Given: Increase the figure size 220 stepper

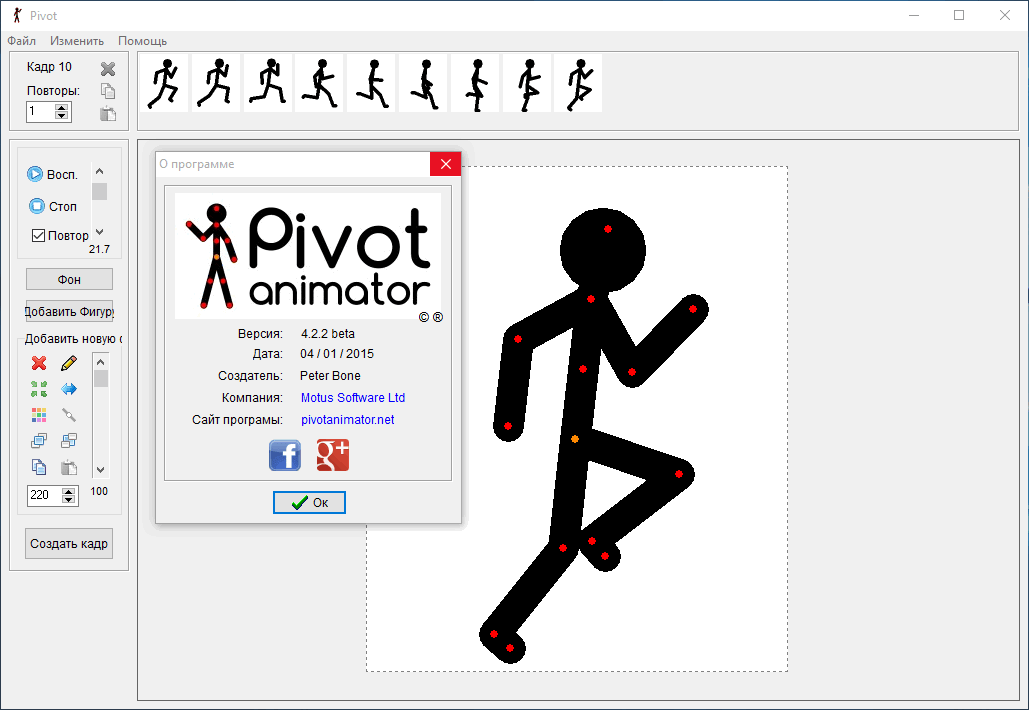Looking at the screenshot, I should [x=69, y=491].
